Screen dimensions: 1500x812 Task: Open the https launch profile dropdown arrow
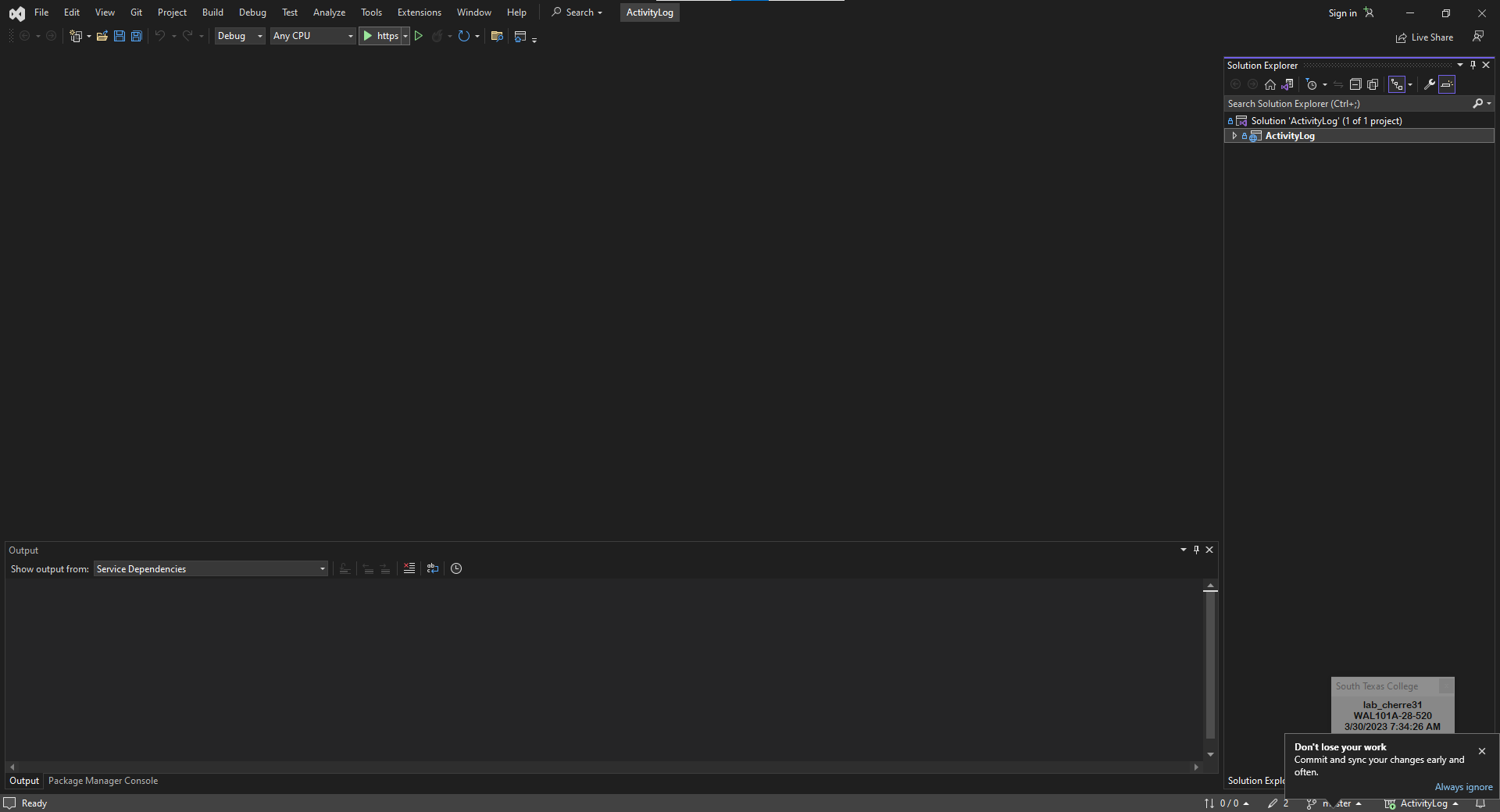pyautogui.click(x=405, y=36)
